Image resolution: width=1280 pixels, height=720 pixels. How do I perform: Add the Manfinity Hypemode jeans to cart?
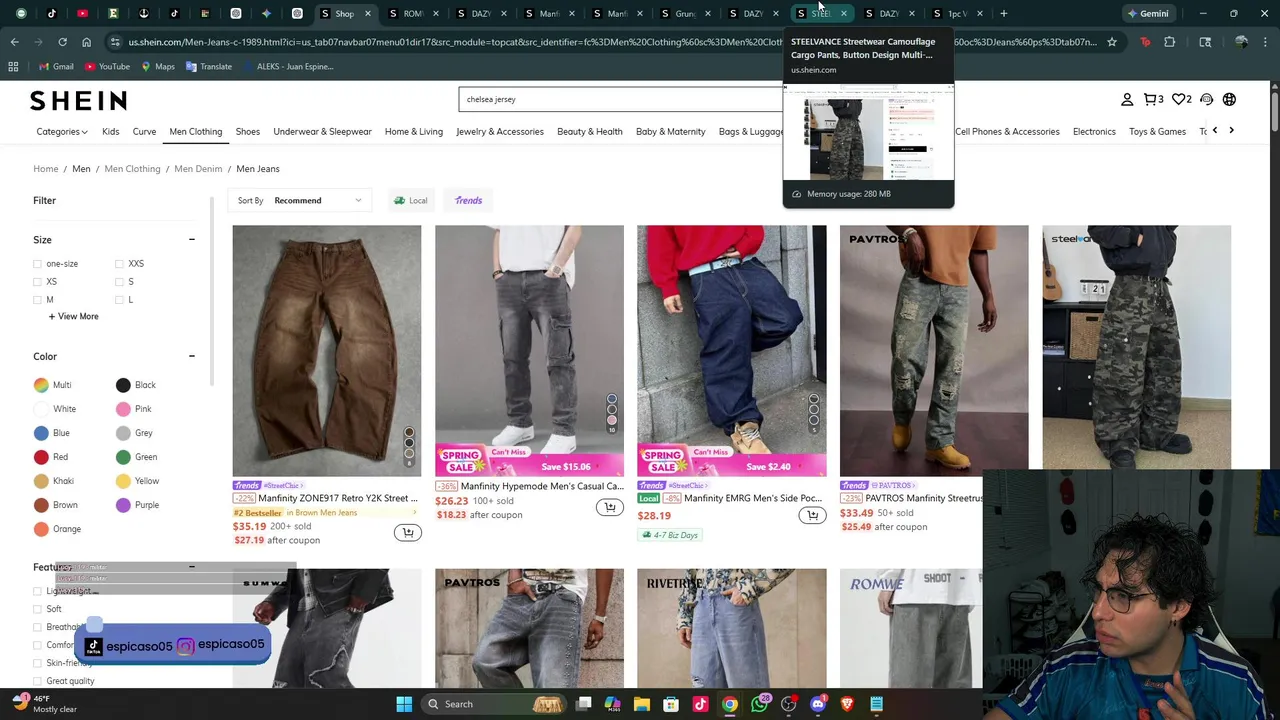click(x=610, y=507)
